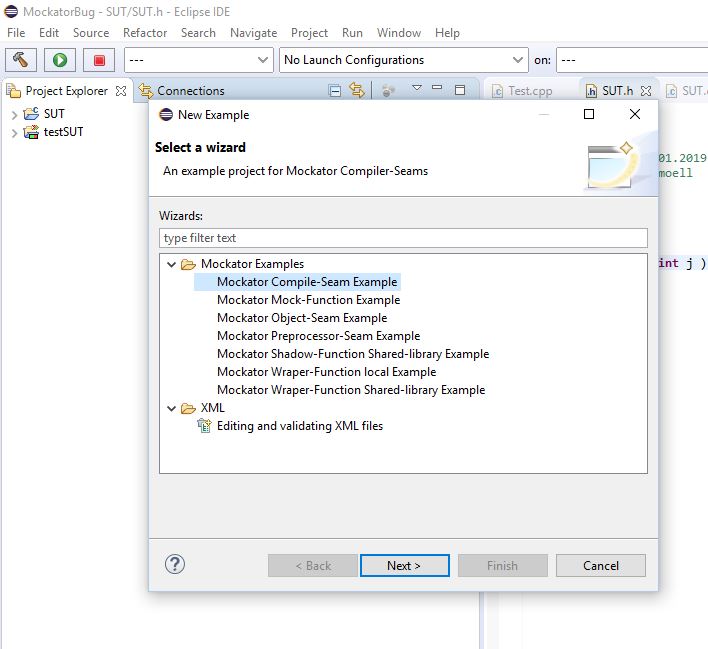This screenshot has height=649, width=708.
Task: Click the Eclipse icon in dialog title
Action: pyautogui.click(x=166, y=115)
